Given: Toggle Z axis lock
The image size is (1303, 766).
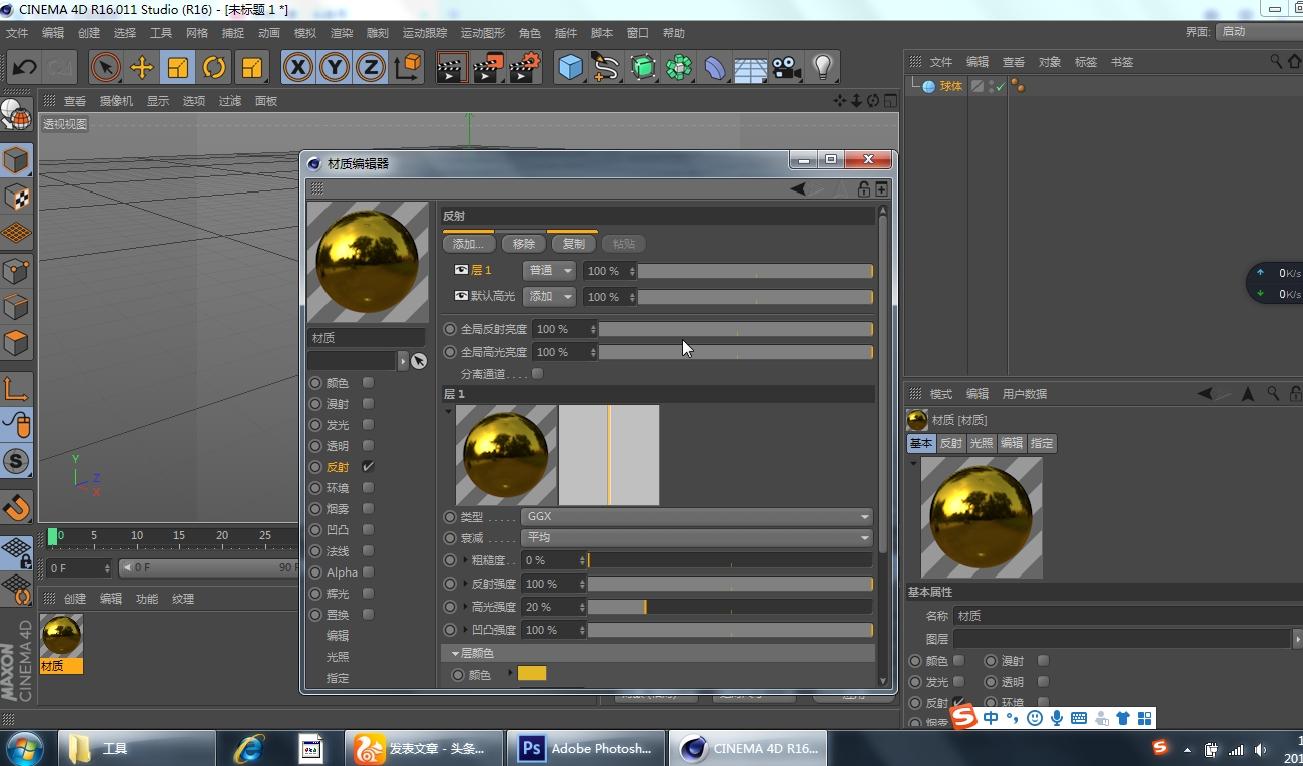Looking at the screenshot, I should click(x=370, y=68).
